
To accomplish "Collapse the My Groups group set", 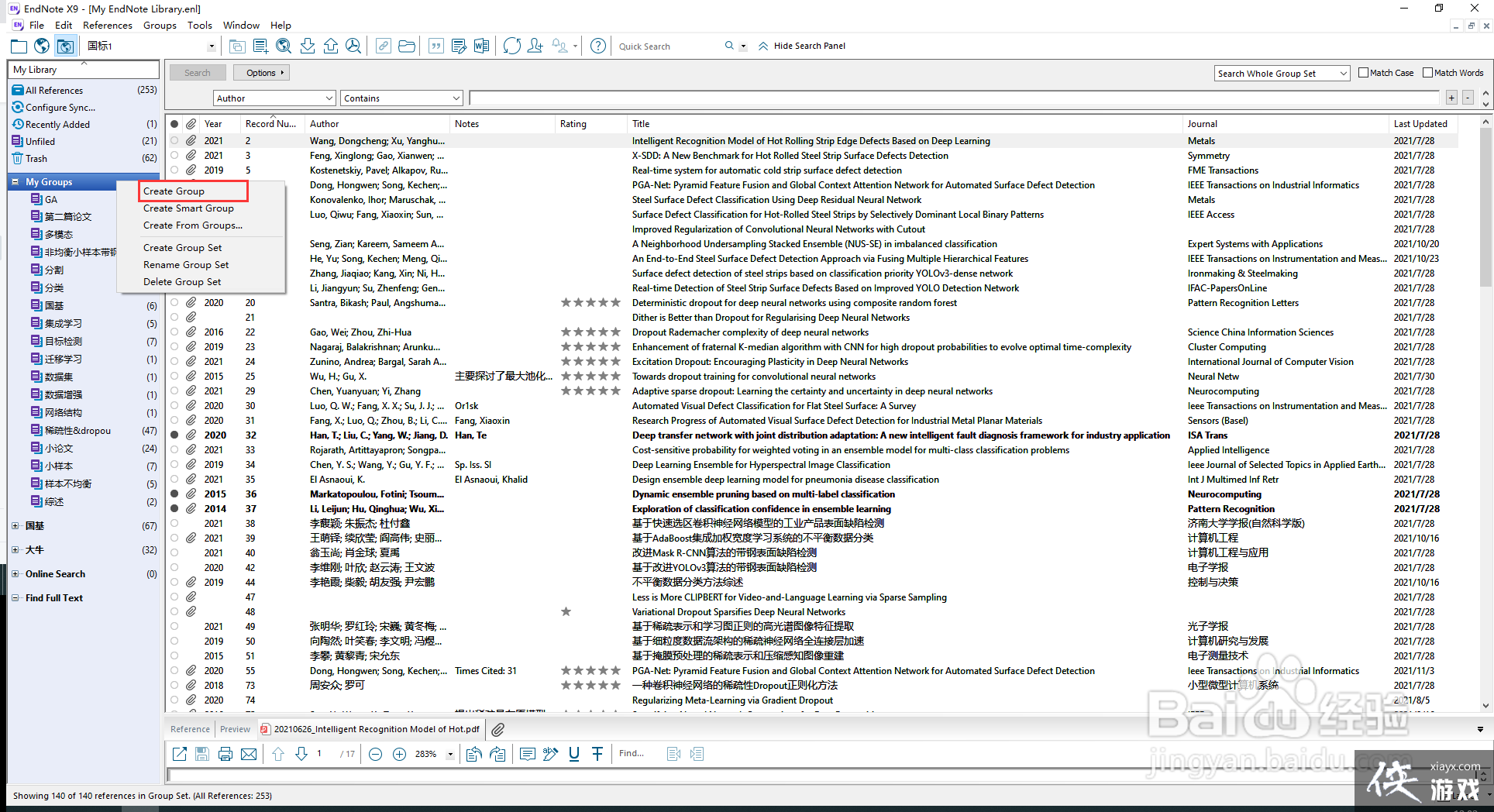I will 15,182.
